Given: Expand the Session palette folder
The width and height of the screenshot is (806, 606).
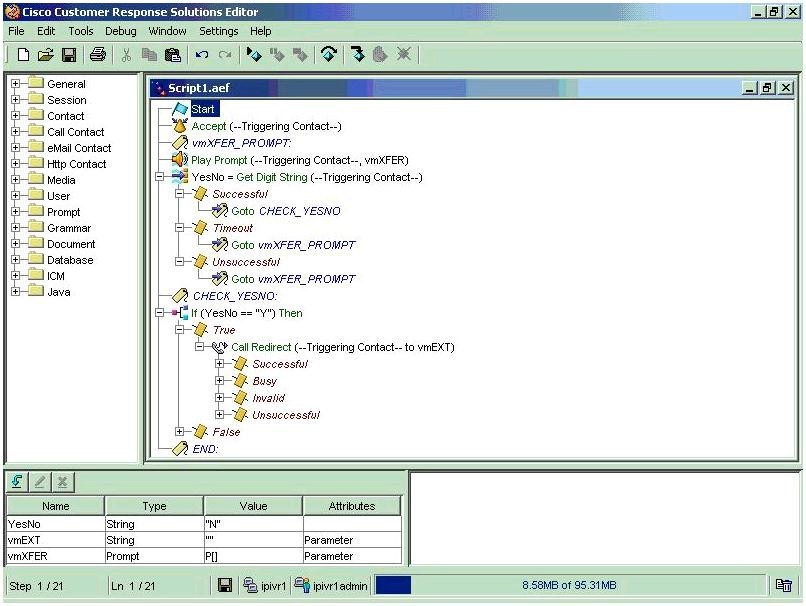Looking at the screenshot, I should pos(15,99).
